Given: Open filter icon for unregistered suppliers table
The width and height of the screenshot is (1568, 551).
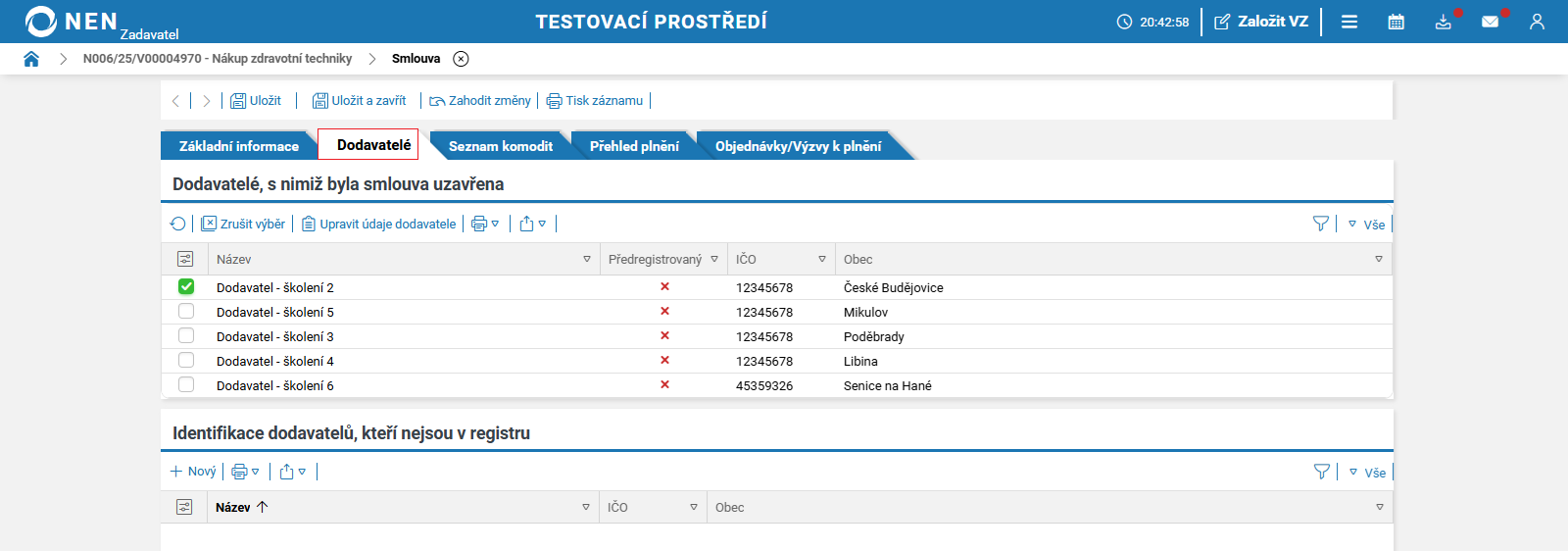Looking at the screenshot, I should [x=1322, y=472].
